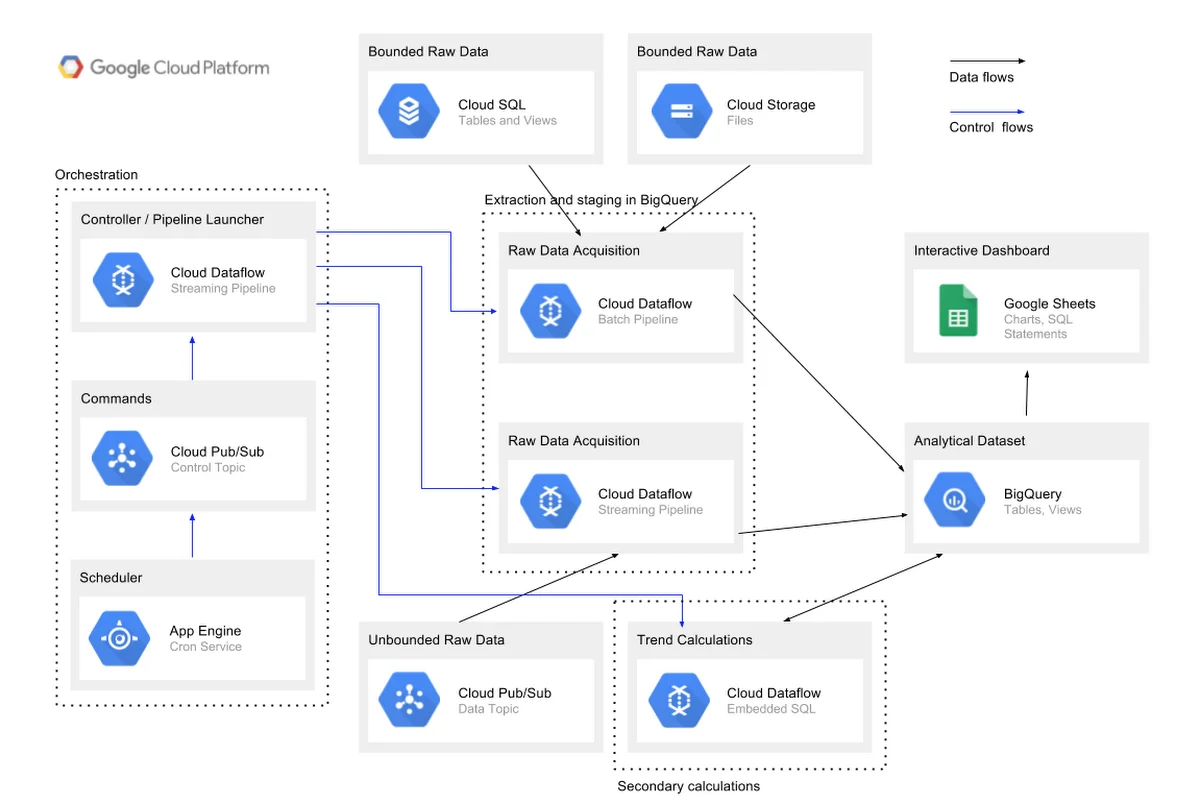
Task: Select the Cloud Storage Files icon
Action: (x=681, y=112)
